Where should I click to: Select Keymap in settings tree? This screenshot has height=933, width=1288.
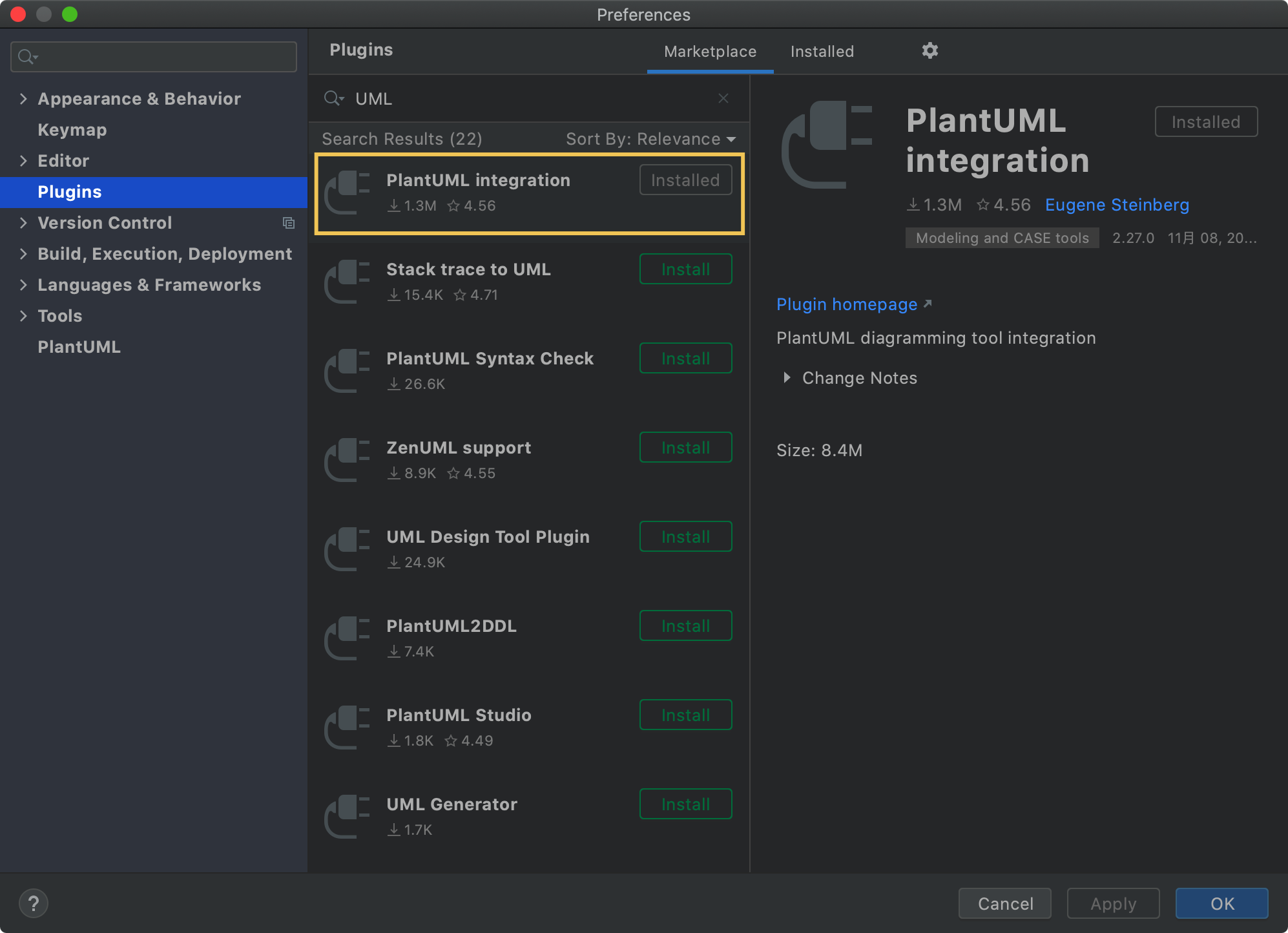[x=72, y=130]
